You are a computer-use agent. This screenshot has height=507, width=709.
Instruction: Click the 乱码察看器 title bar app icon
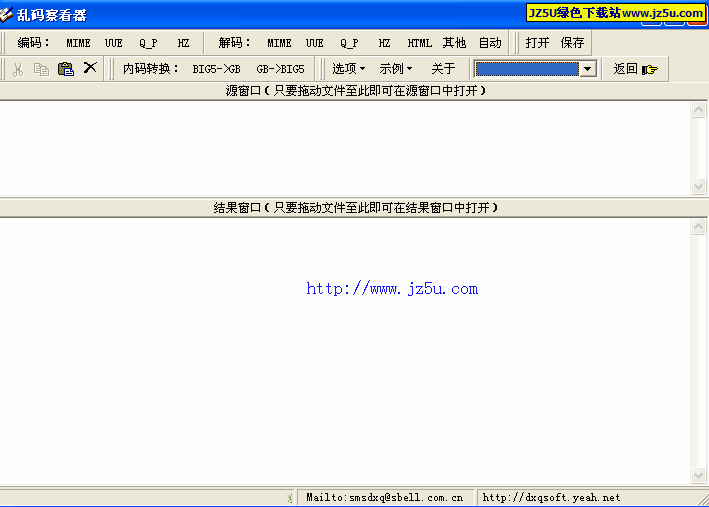pyautogui.click(x=6, y=14)
